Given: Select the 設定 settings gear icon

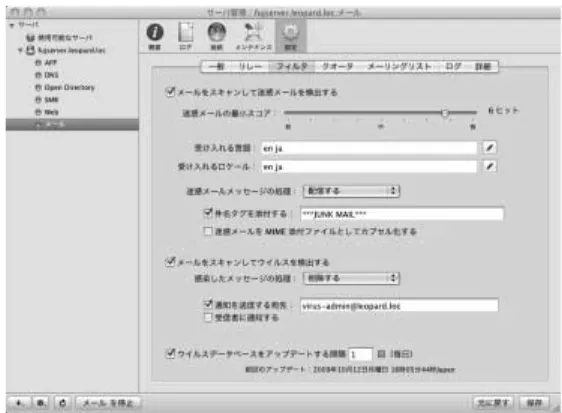Looking at the screenshot, I should [291, 36].
